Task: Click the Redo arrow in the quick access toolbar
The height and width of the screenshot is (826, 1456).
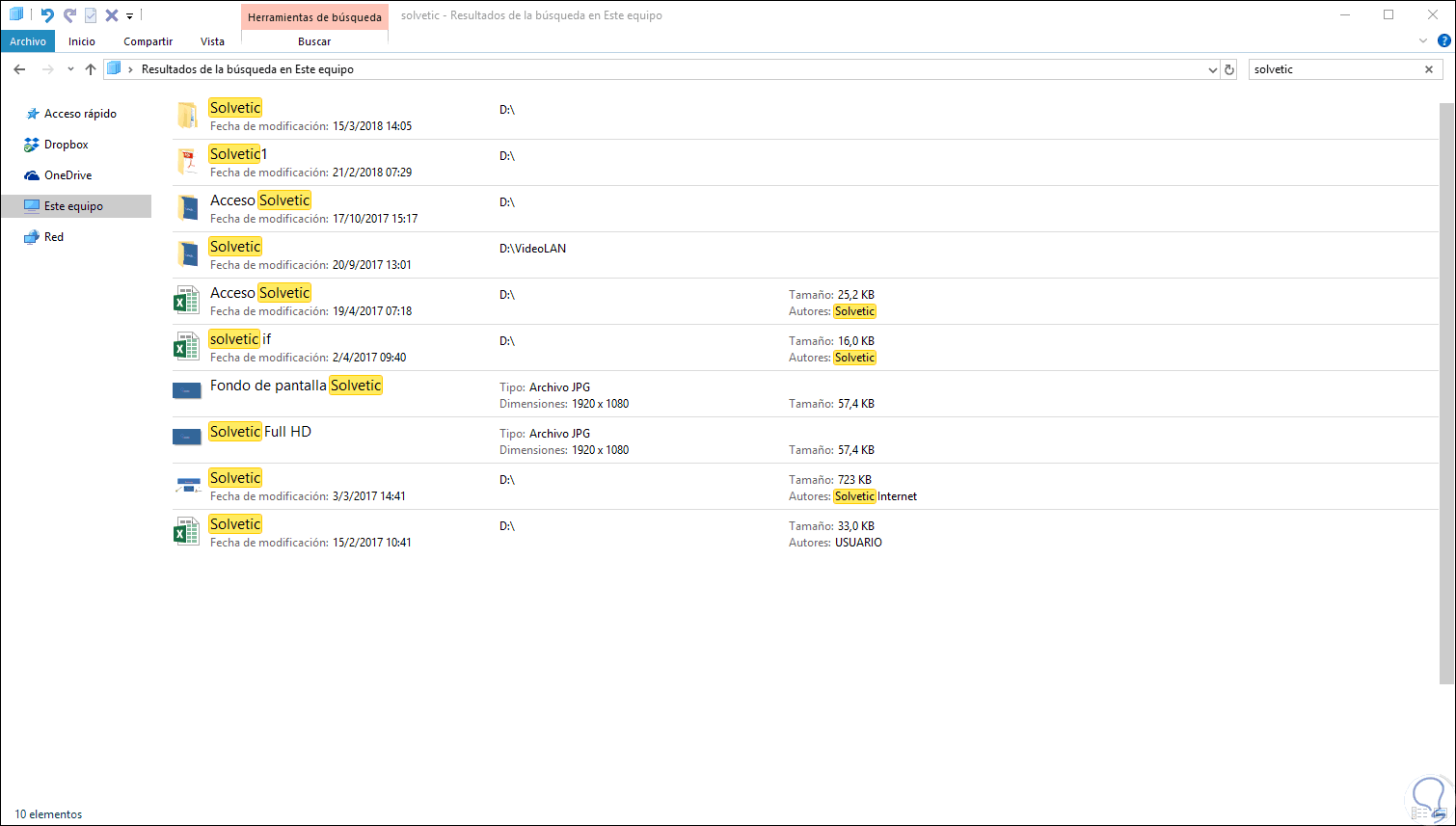Action: click(69, 15)
